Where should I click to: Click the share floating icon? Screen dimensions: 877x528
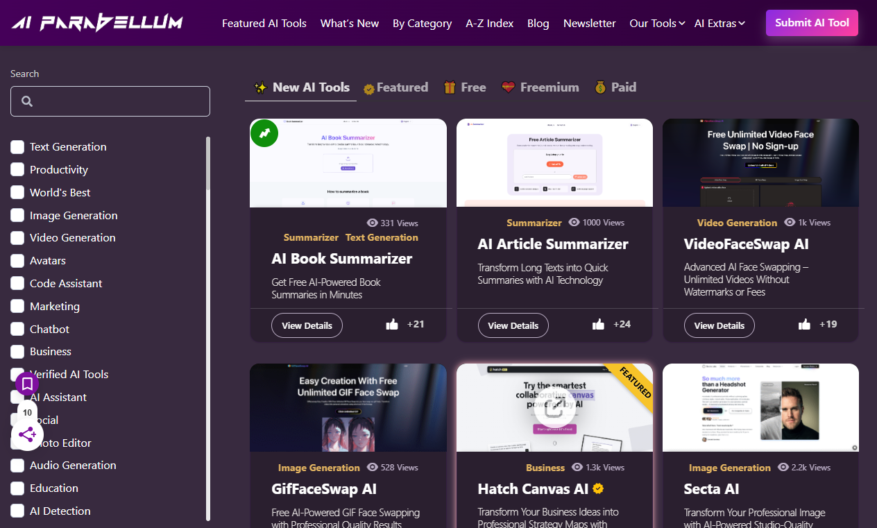click(x=27, y=435)
